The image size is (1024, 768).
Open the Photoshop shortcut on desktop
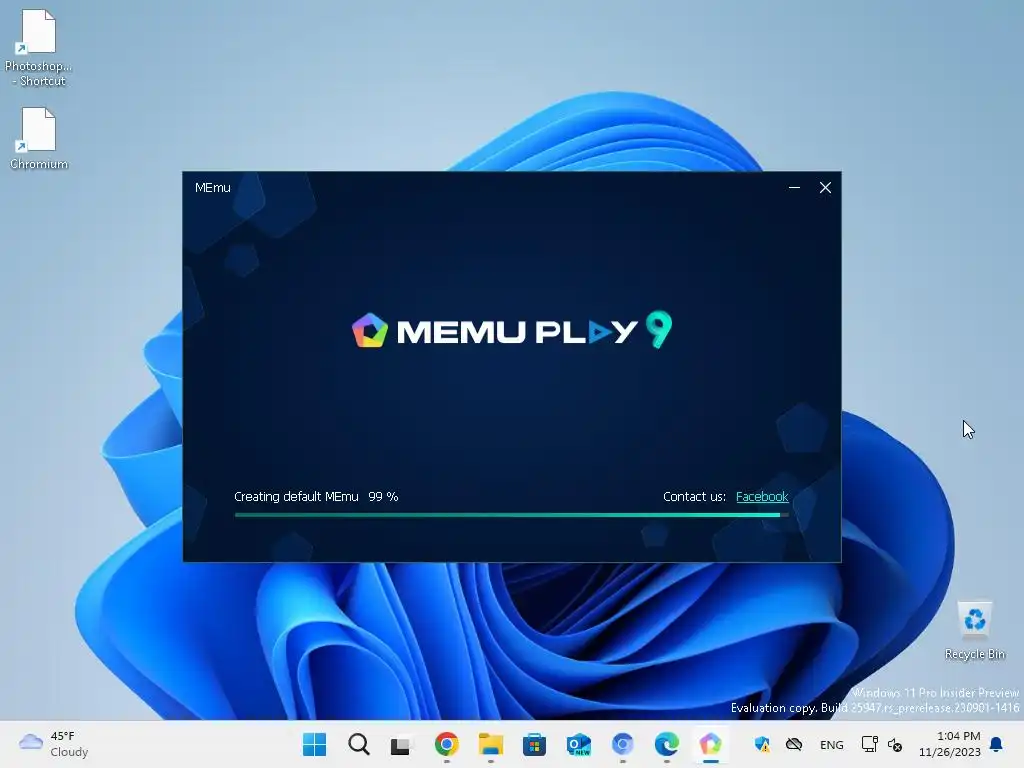tap(39, 48)
